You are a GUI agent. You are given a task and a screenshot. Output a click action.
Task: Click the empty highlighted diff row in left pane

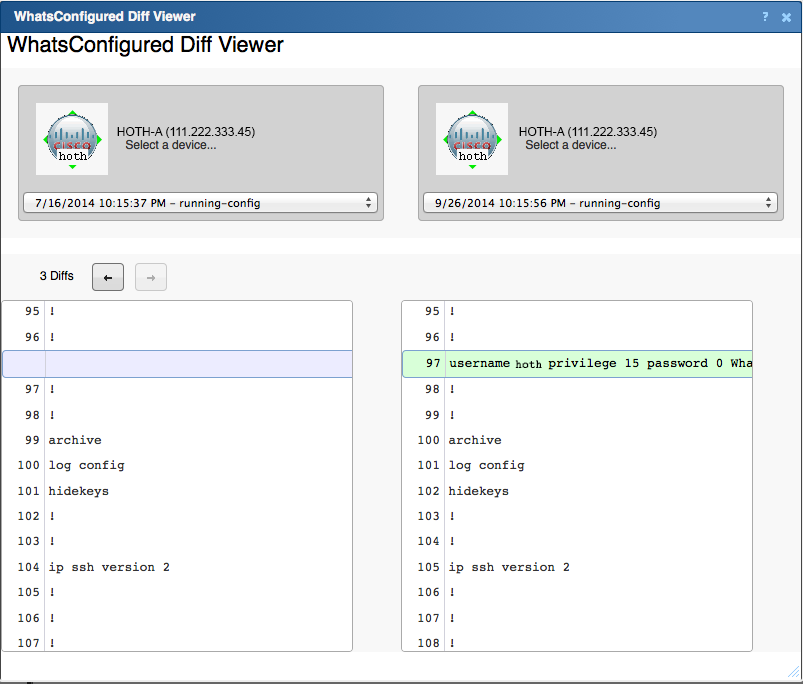177,364
